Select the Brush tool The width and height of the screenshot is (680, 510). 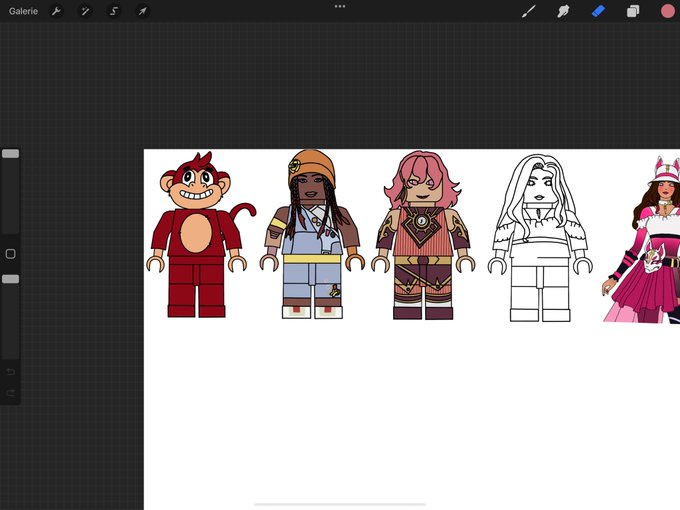pyautogui.click(x=528, y=11)
